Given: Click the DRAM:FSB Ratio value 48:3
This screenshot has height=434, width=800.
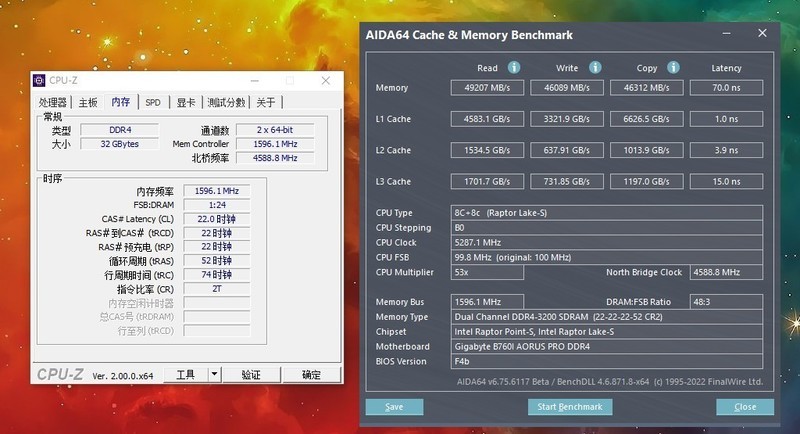Looking at the screenshot, I should (x=727, y=302).
